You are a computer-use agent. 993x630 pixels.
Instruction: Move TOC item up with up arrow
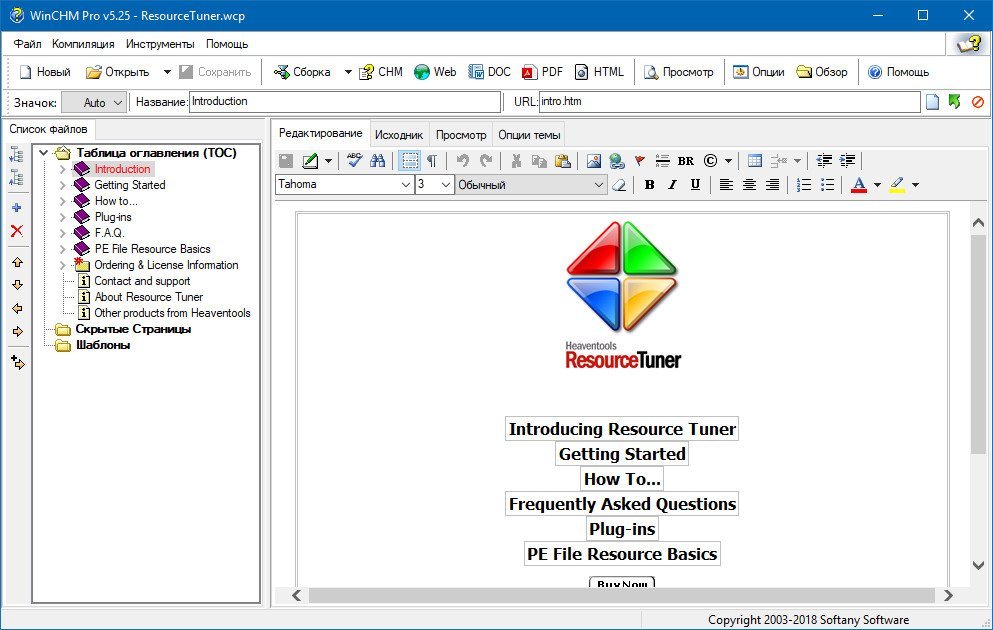[17, 262]
